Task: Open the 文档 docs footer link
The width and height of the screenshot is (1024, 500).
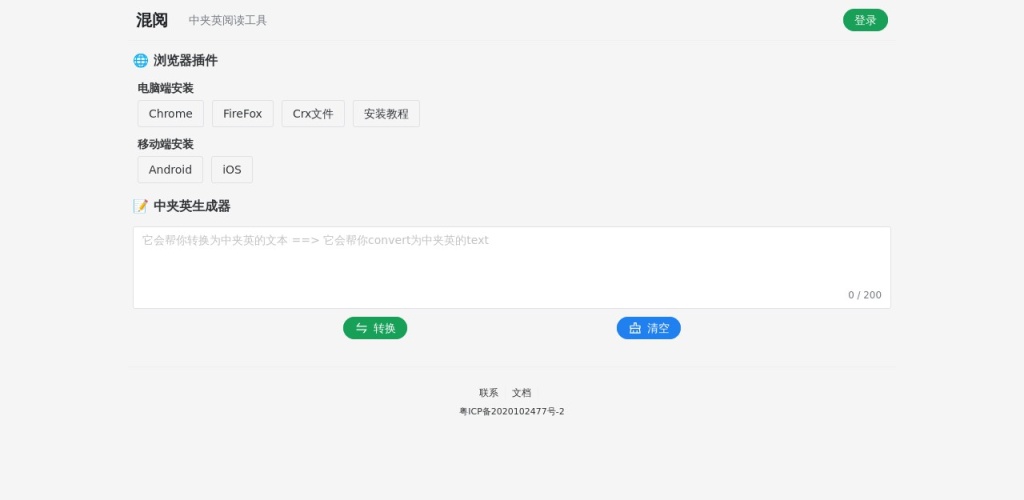Action: click(x=521, y=393)
